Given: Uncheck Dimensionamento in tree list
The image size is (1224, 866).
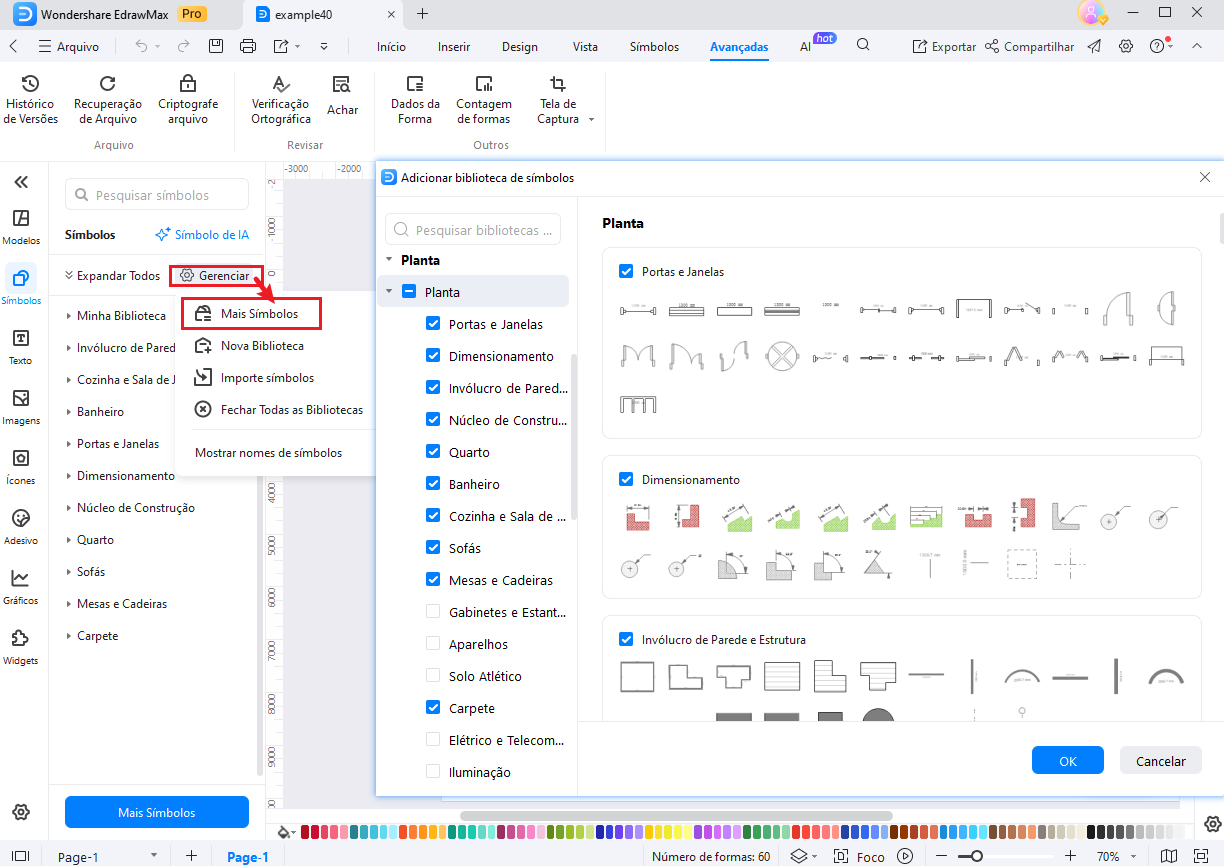Looking at the screenshot, I should coord(433,356).
